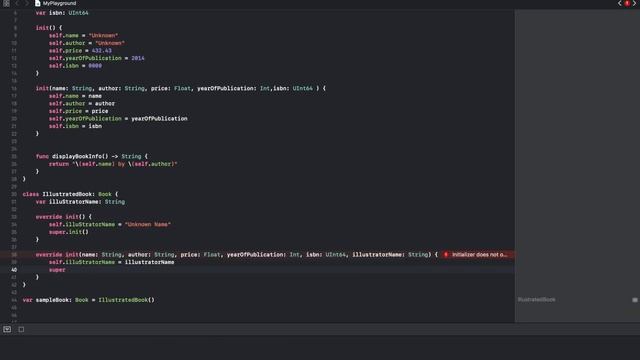This screenshot has width=640, height=360.
Task: Click 'self.illuStratorName = "Unknown Name"' line
Action: pyautogui.click(x=110, y=224)
